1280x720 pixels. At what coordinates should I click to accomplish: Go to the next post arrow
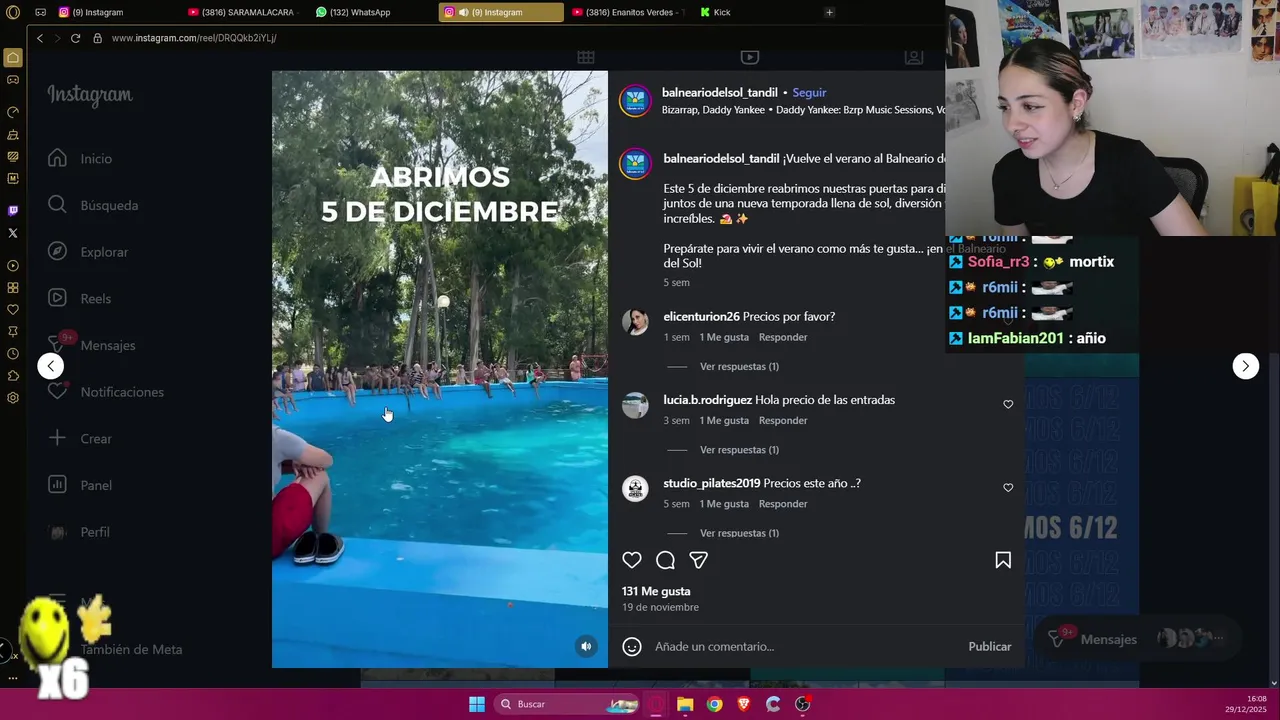pos(1245,366)
